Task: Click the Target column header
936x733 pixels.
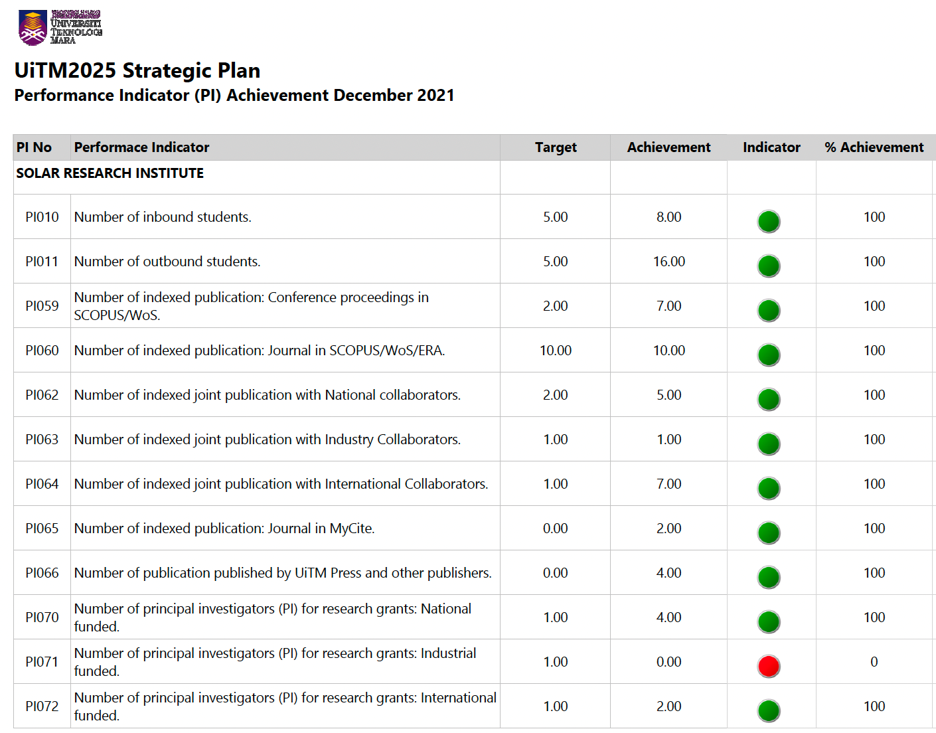Action: (555, 147)
